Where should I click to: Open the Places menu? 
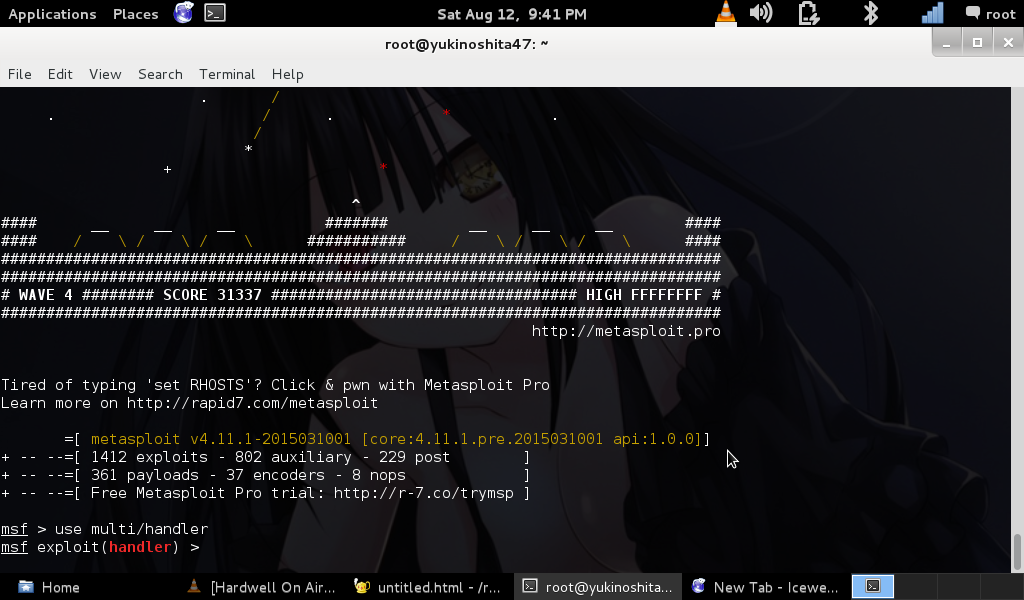click(135, 14)
